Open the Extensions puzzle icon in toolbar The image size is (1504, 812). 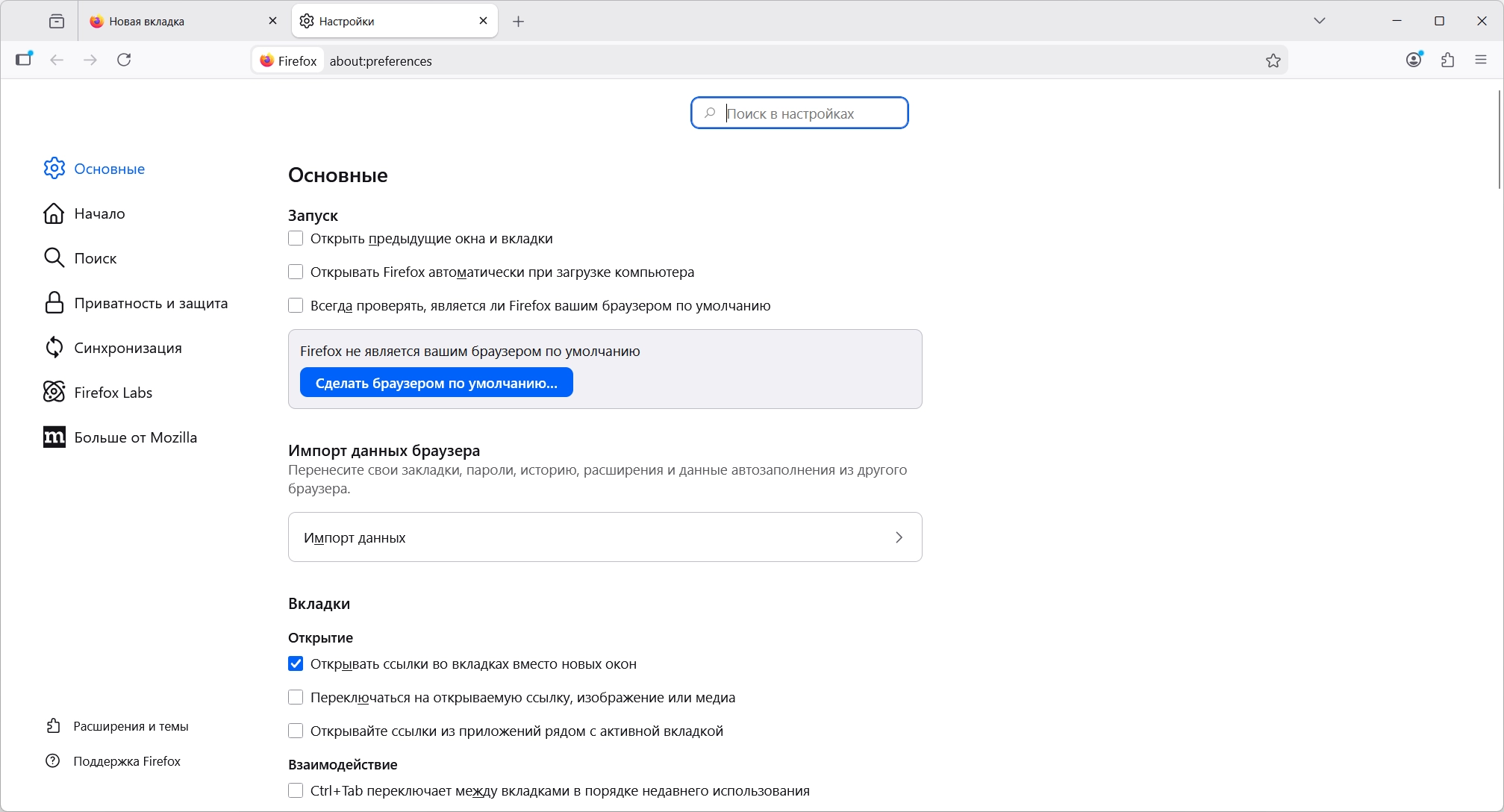1448,60
